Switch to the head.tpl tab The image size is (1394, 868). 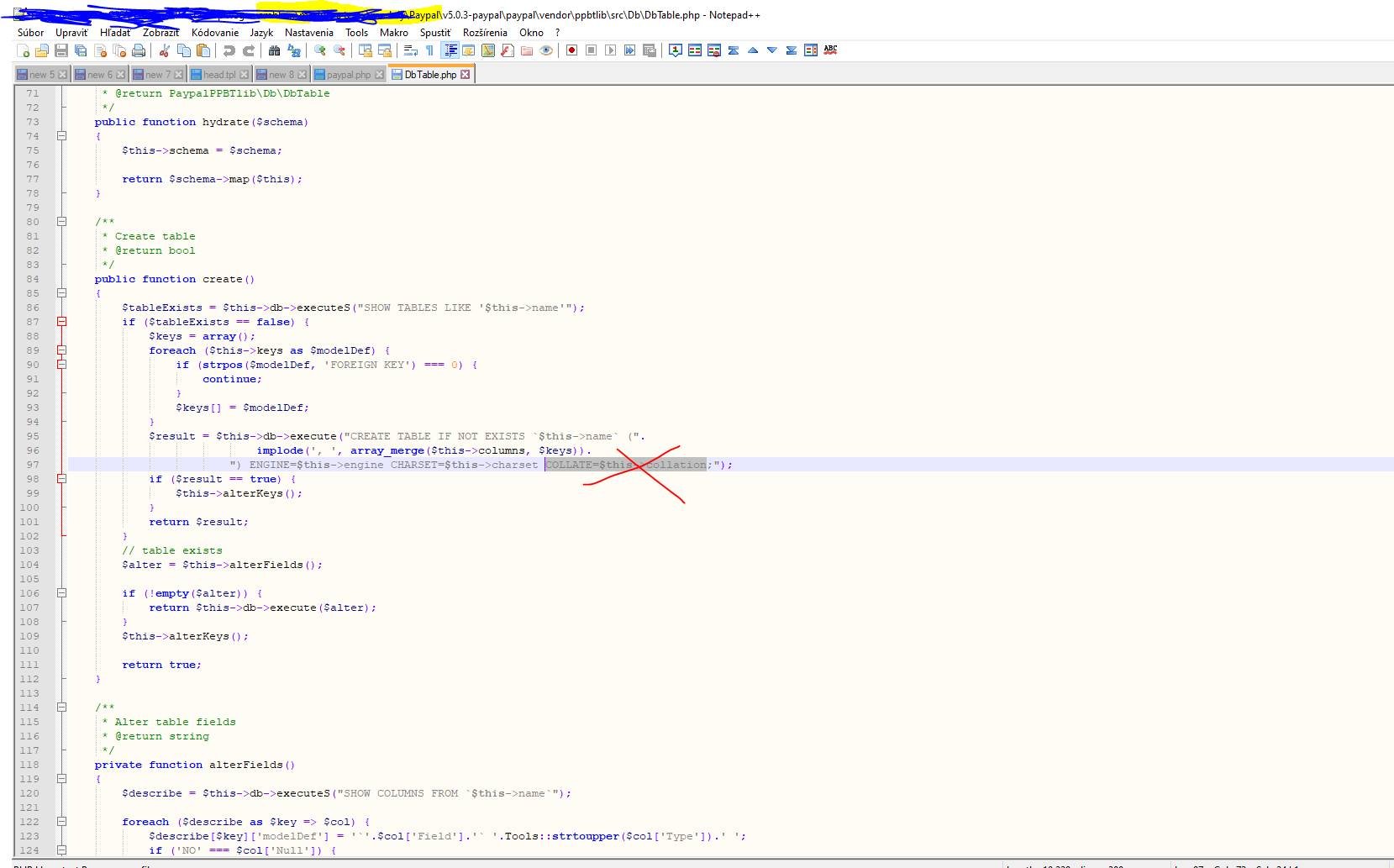(x=219, y=75)
